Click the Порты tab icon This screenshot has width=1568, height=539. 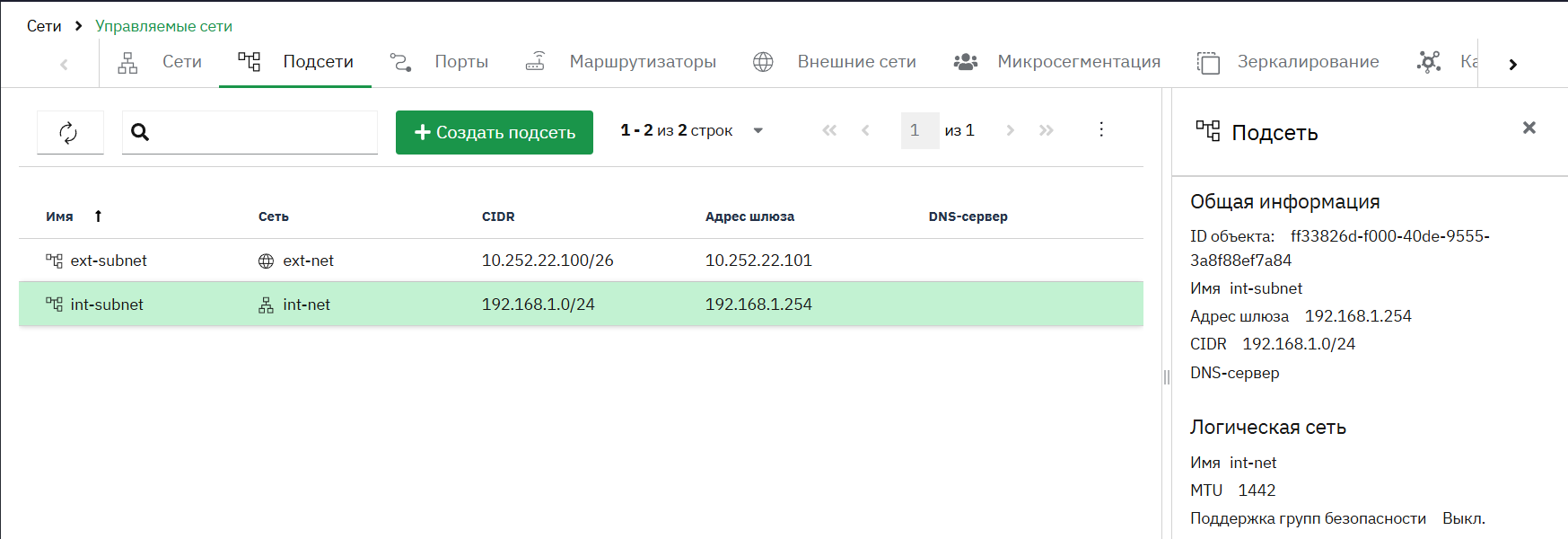click(400, 62)
